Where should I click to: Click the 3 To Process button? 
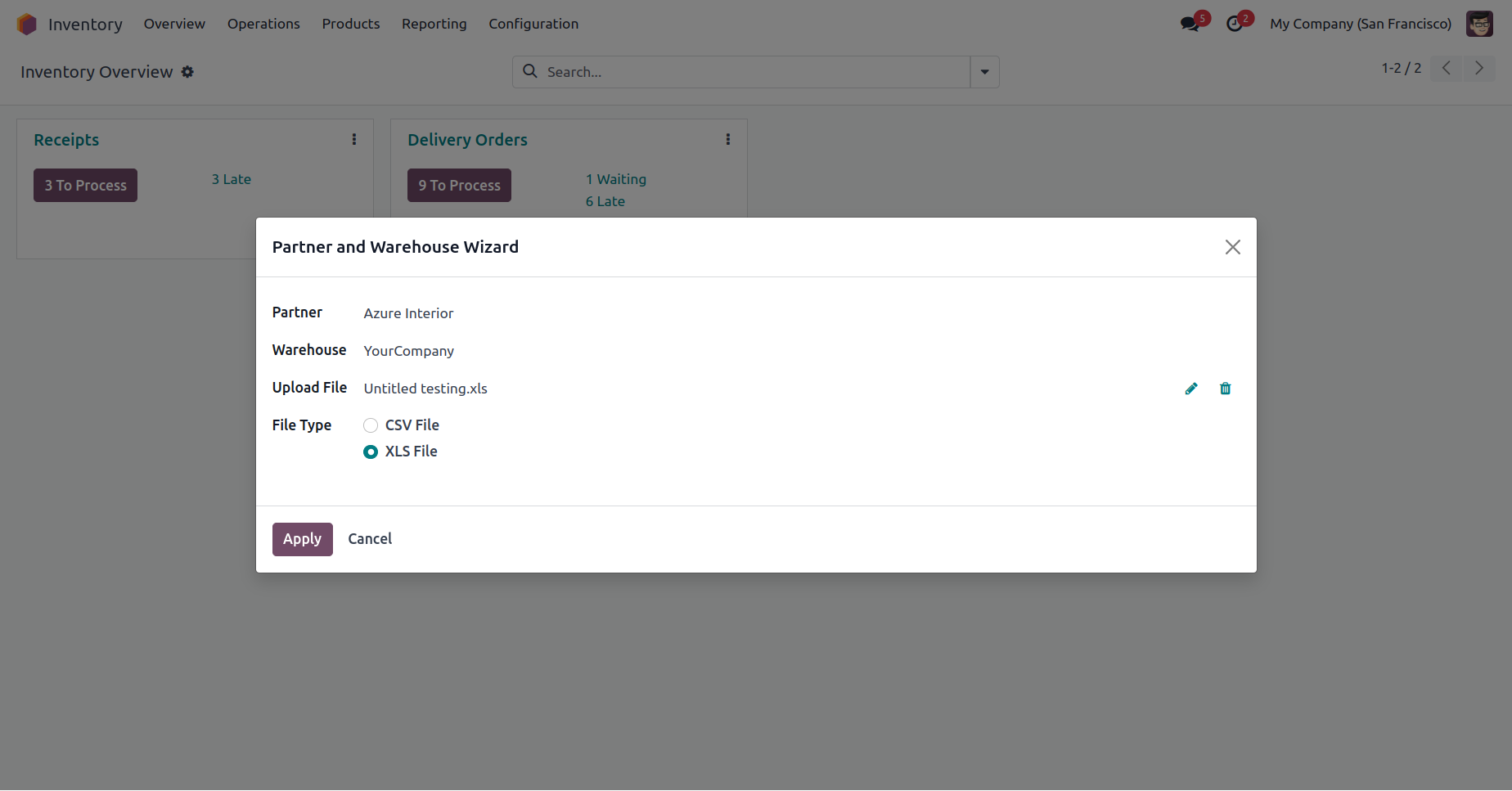85,186
